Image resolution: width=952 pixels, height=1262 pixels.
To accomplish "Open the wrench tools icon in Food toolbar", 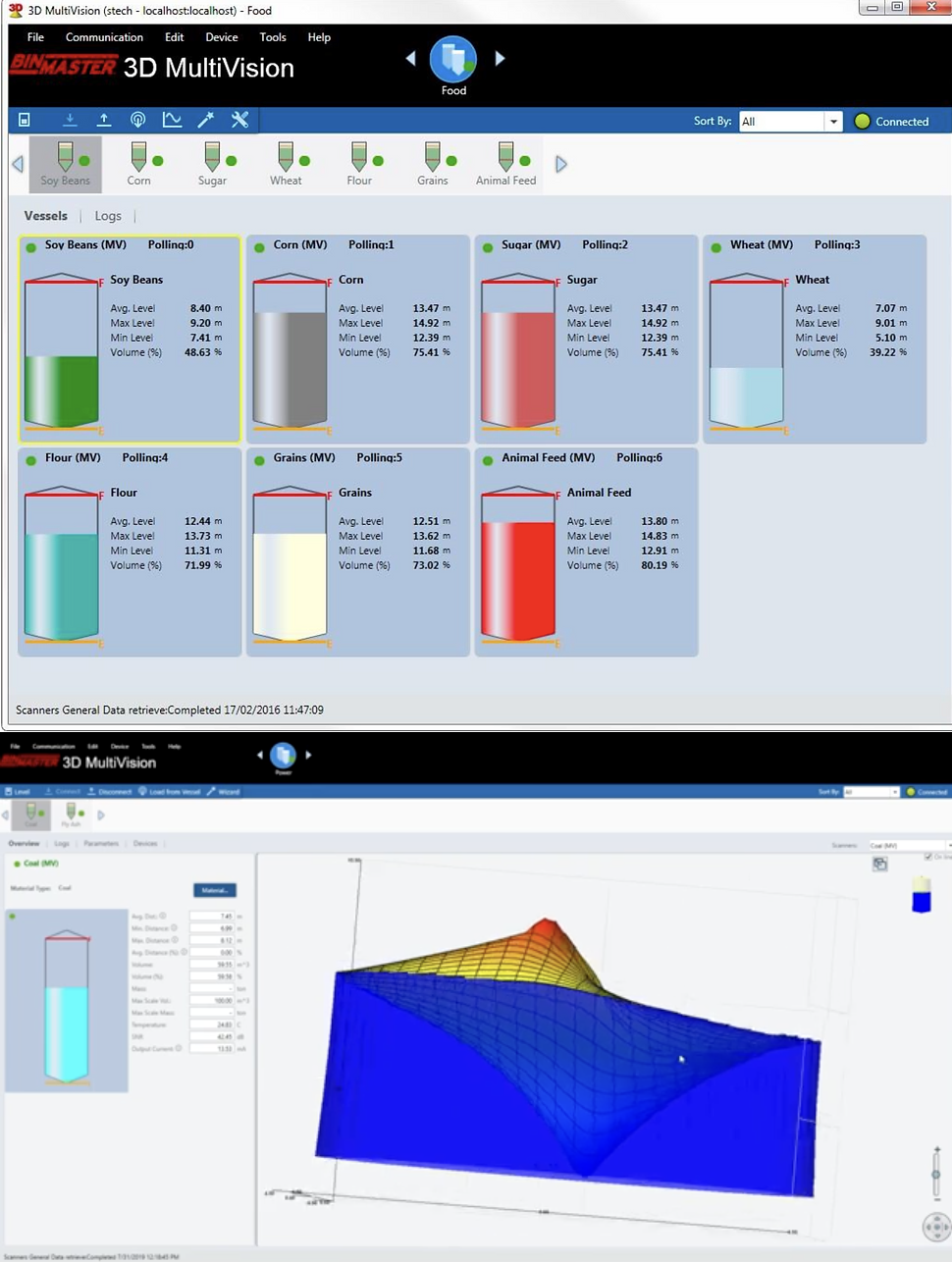I will [x=239, y=120].
